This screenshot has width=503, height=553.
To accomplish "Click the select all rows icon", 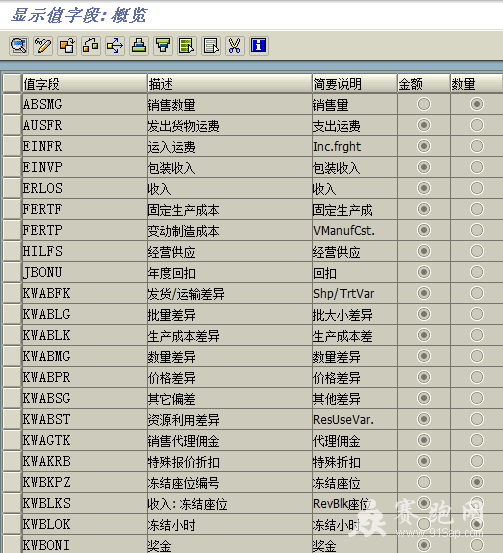I will (187, 45).
